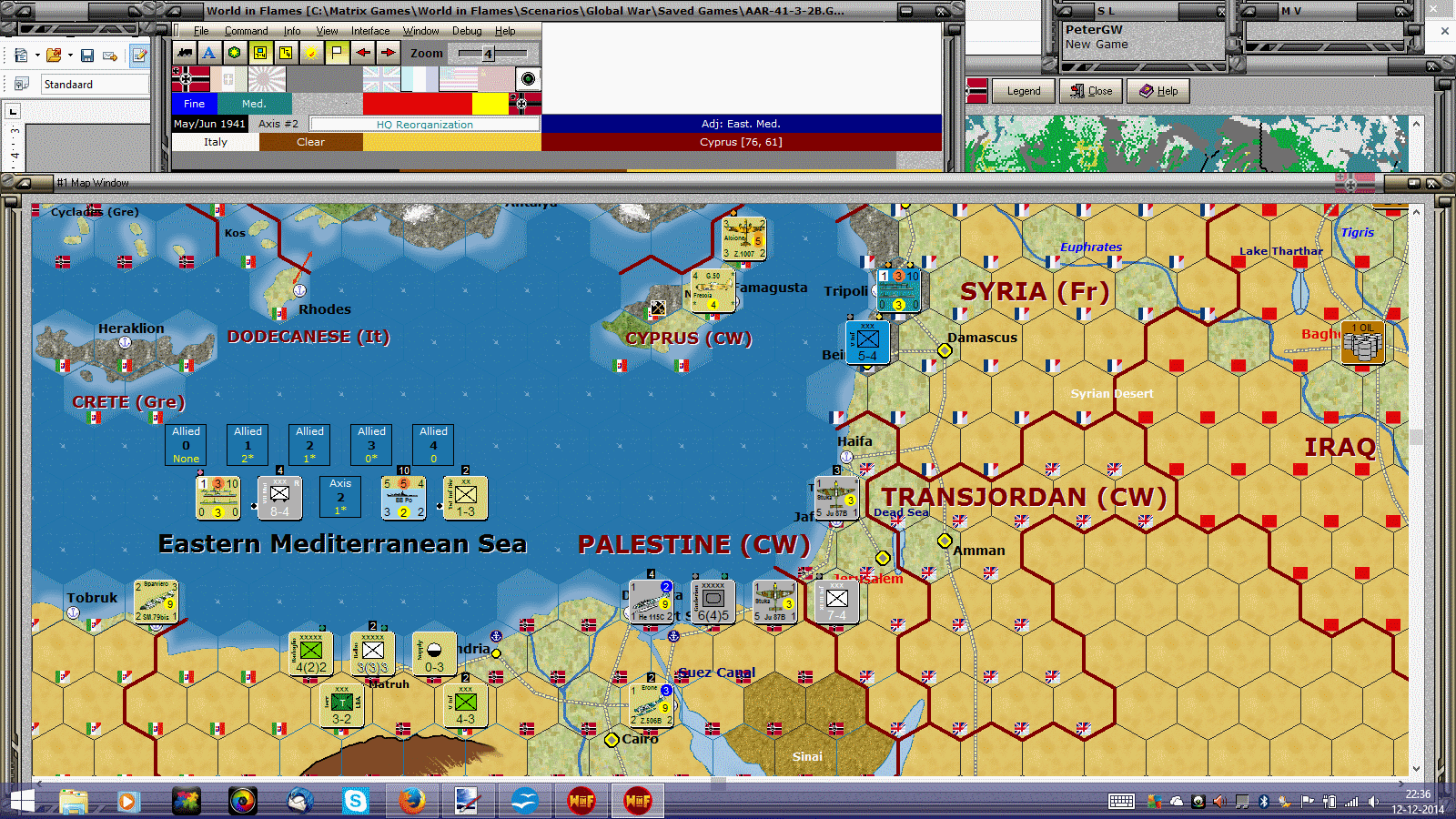
Task: Click the yellow stacked-units toolbar icon
Action: coord(286,53)
